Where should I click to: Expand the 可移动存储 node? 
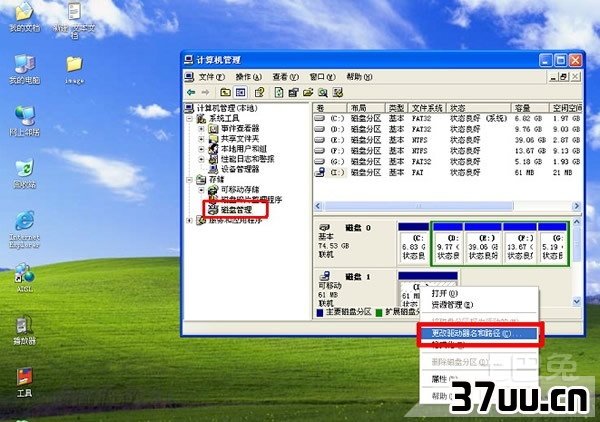click(202, 190)
